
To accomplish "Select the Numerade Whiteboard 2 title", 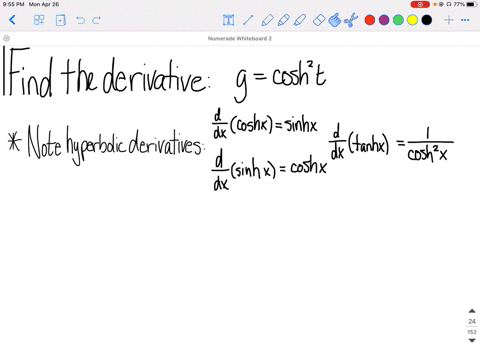I will [240, 39].
